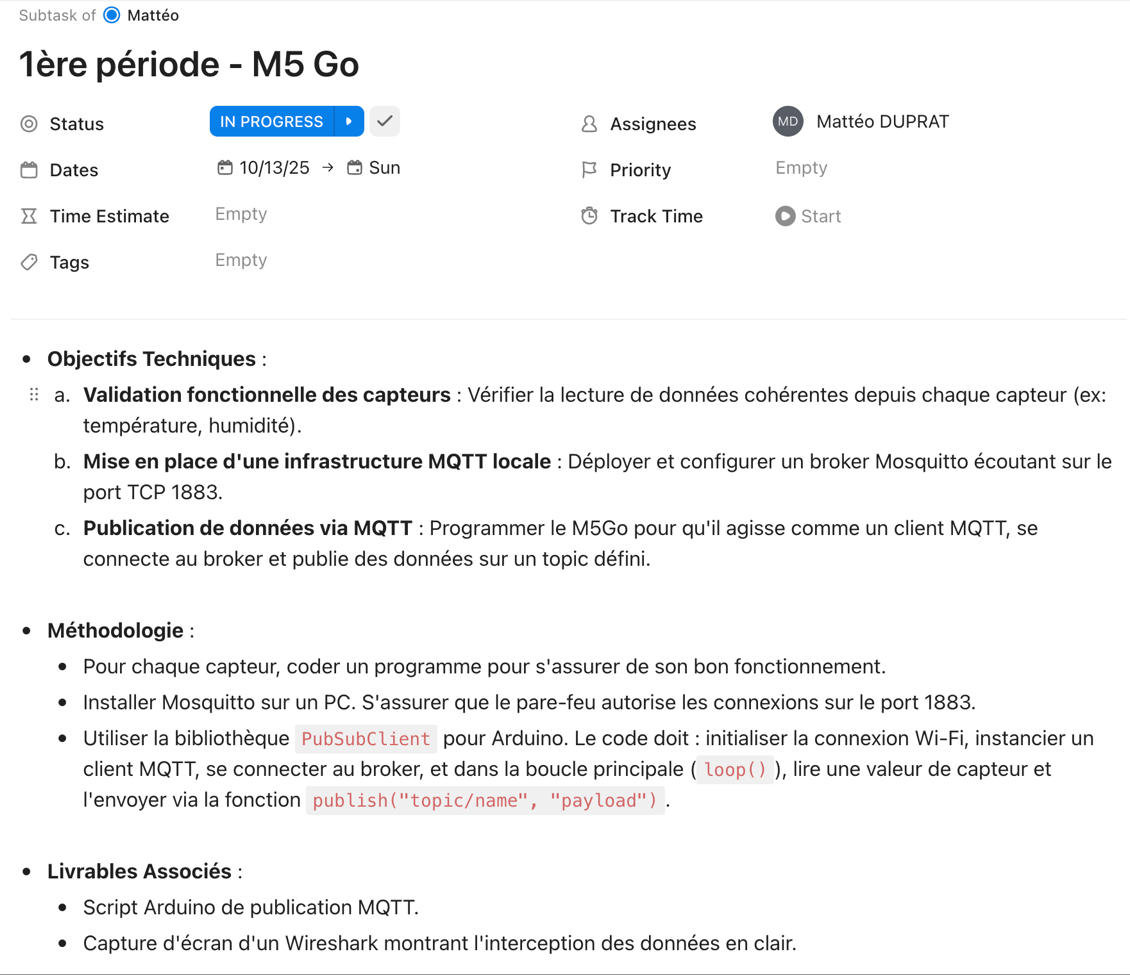
Task: Open the due date 'Sun' picker
Action: point(374,167)
